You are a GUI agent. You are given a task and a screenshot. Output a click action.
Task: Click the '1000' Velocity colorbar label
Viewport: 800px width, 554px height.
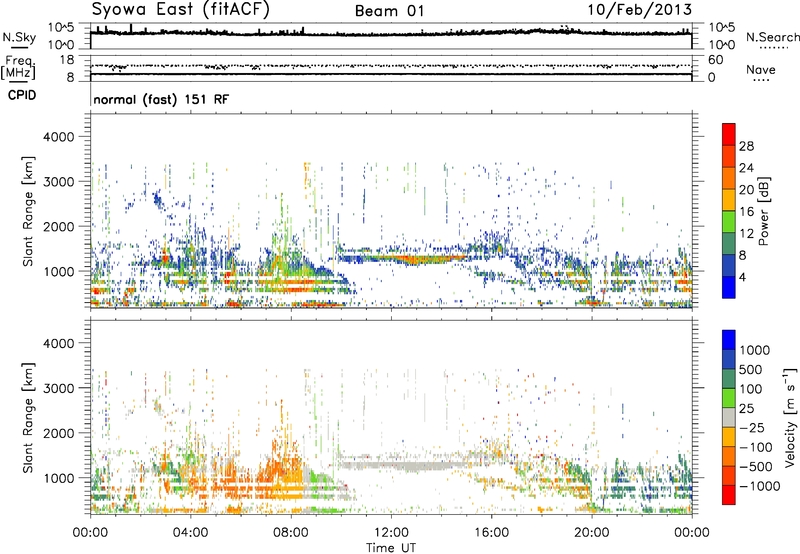pos(755,350)
